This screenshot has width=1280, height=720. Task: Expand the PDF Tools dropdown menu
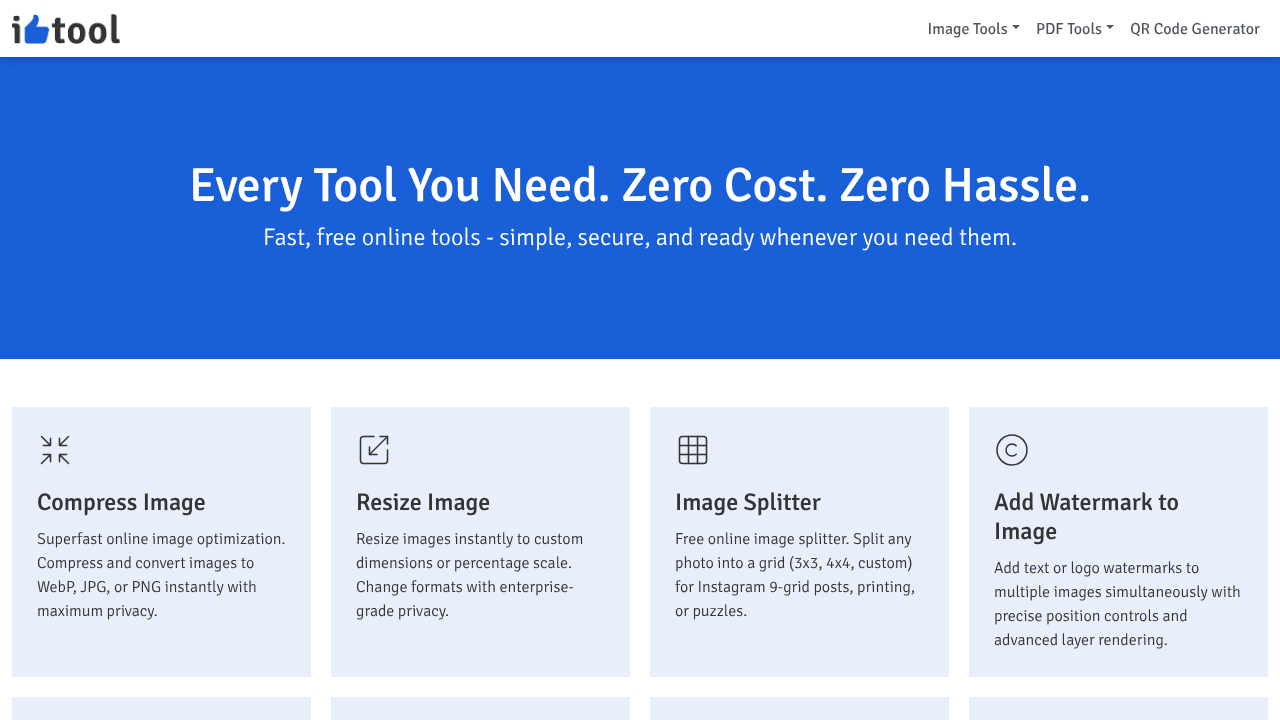coord(1075,29)
